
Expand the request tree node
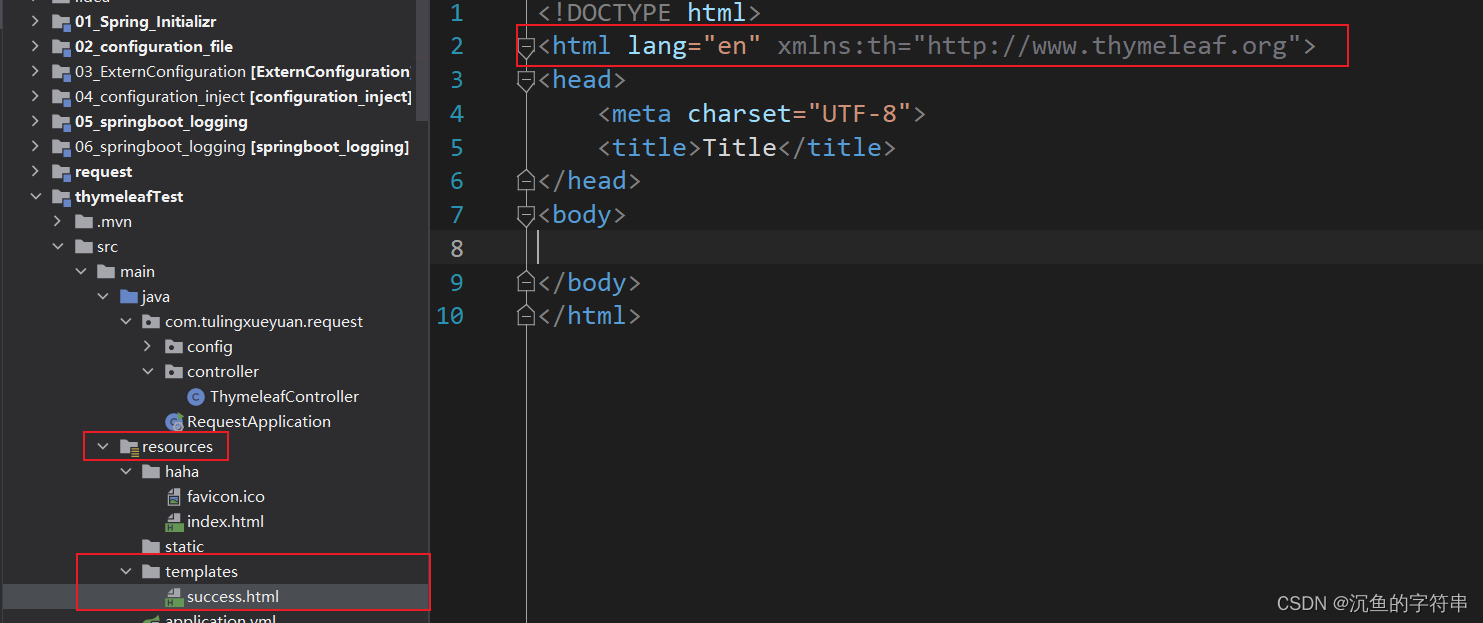pos(37,171)
